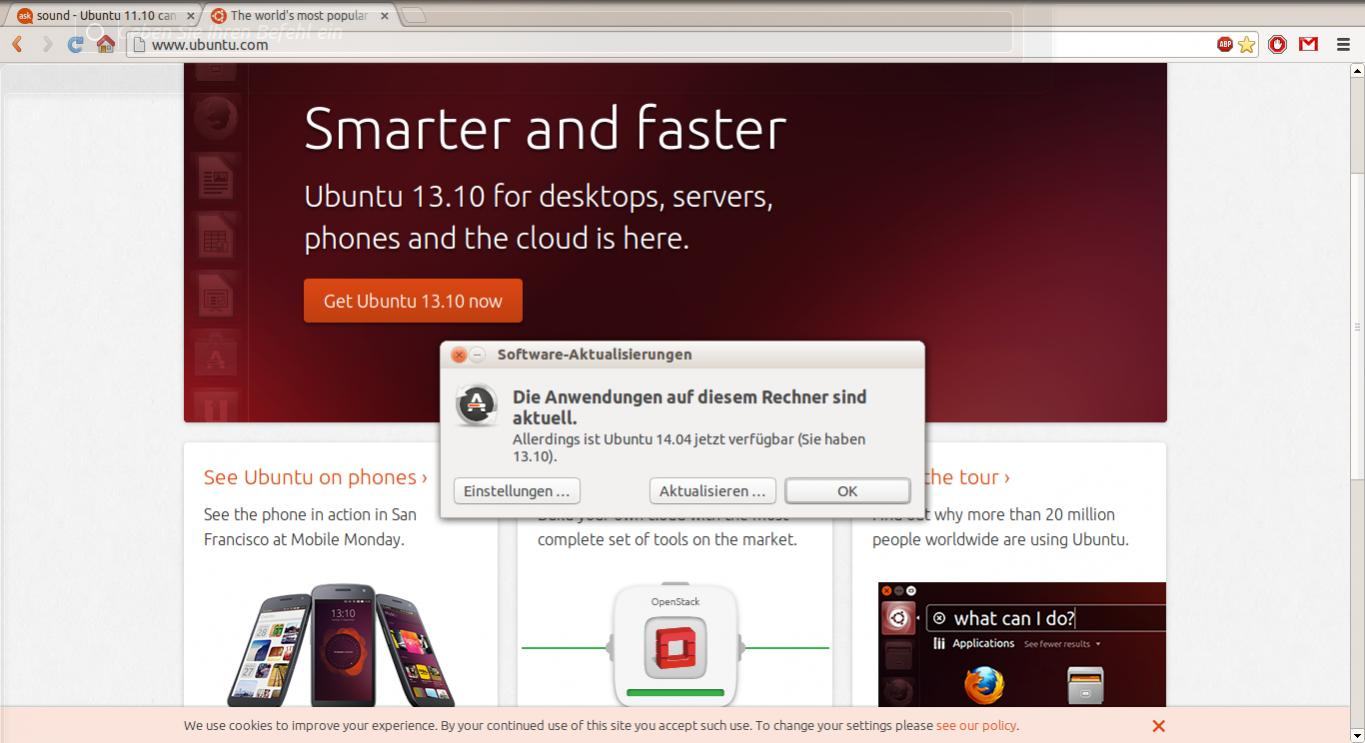Open the Gmail extension icon
This screenshot has height=743, width=1365.
[1308, 44]
